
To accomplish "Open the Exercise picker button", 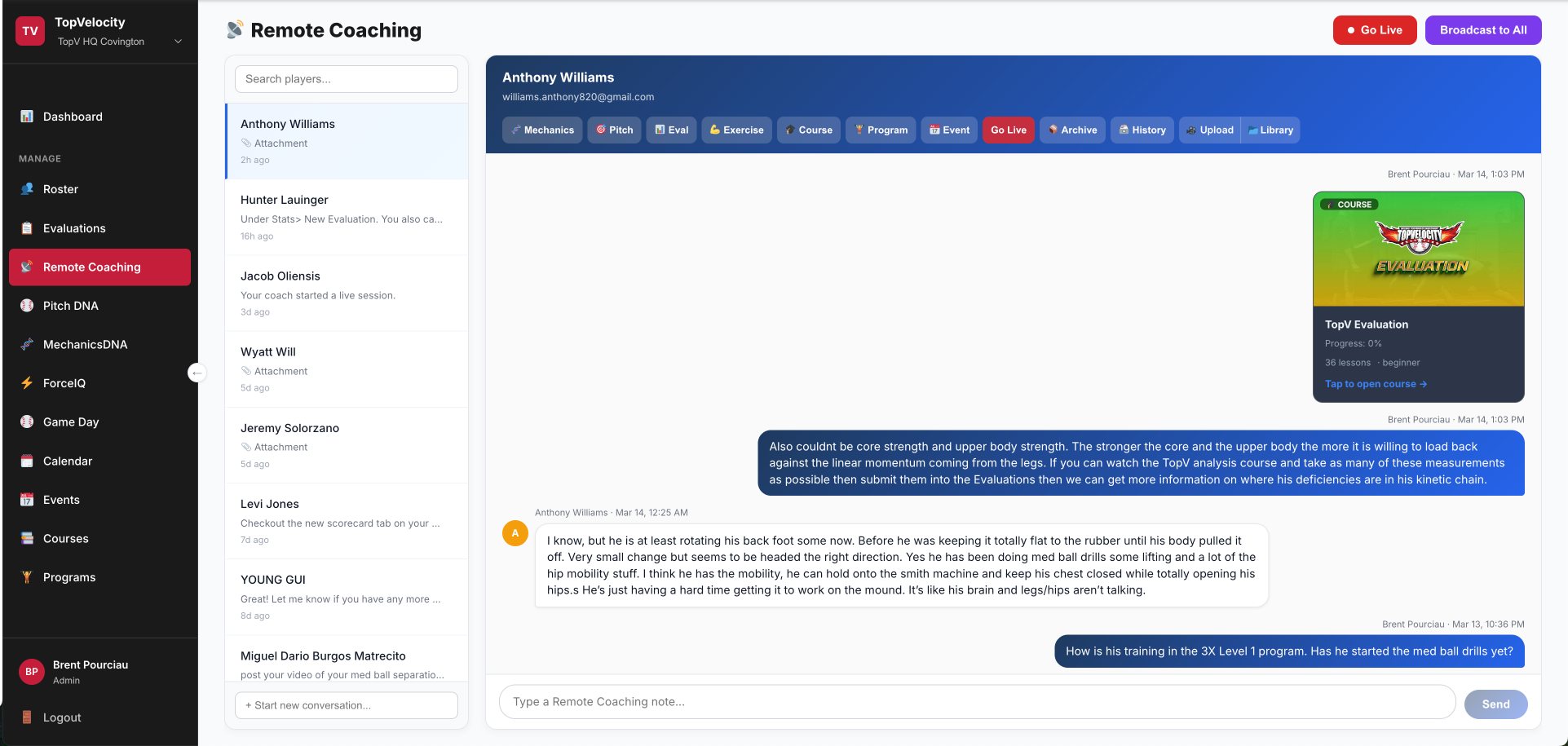I will 736,130.
